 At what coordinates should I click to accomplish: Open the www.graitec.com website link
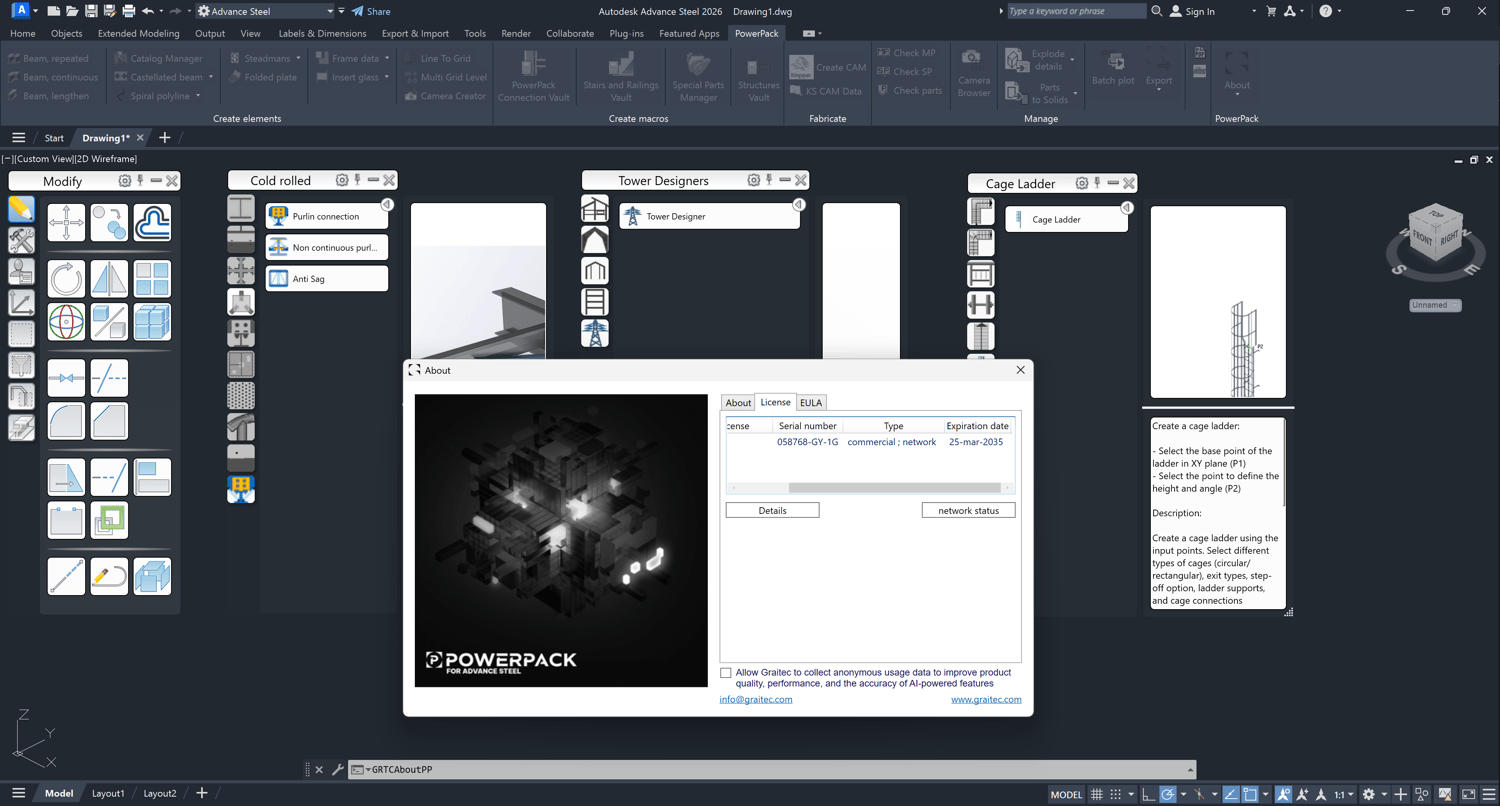[x=986, y=700]
